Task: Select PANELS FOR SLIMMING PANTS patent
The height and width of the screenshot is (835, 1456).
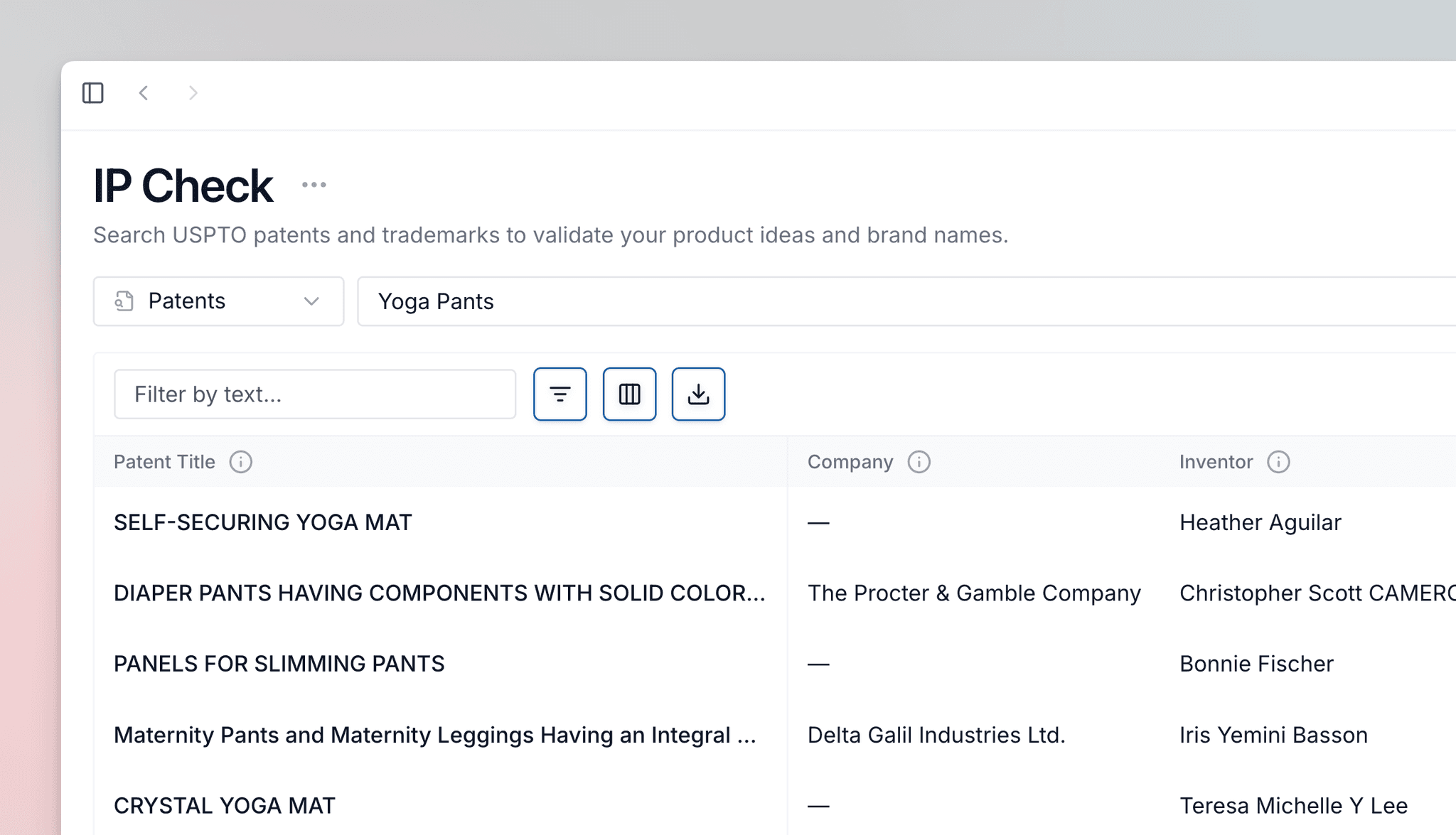Action: click(279, 664)
